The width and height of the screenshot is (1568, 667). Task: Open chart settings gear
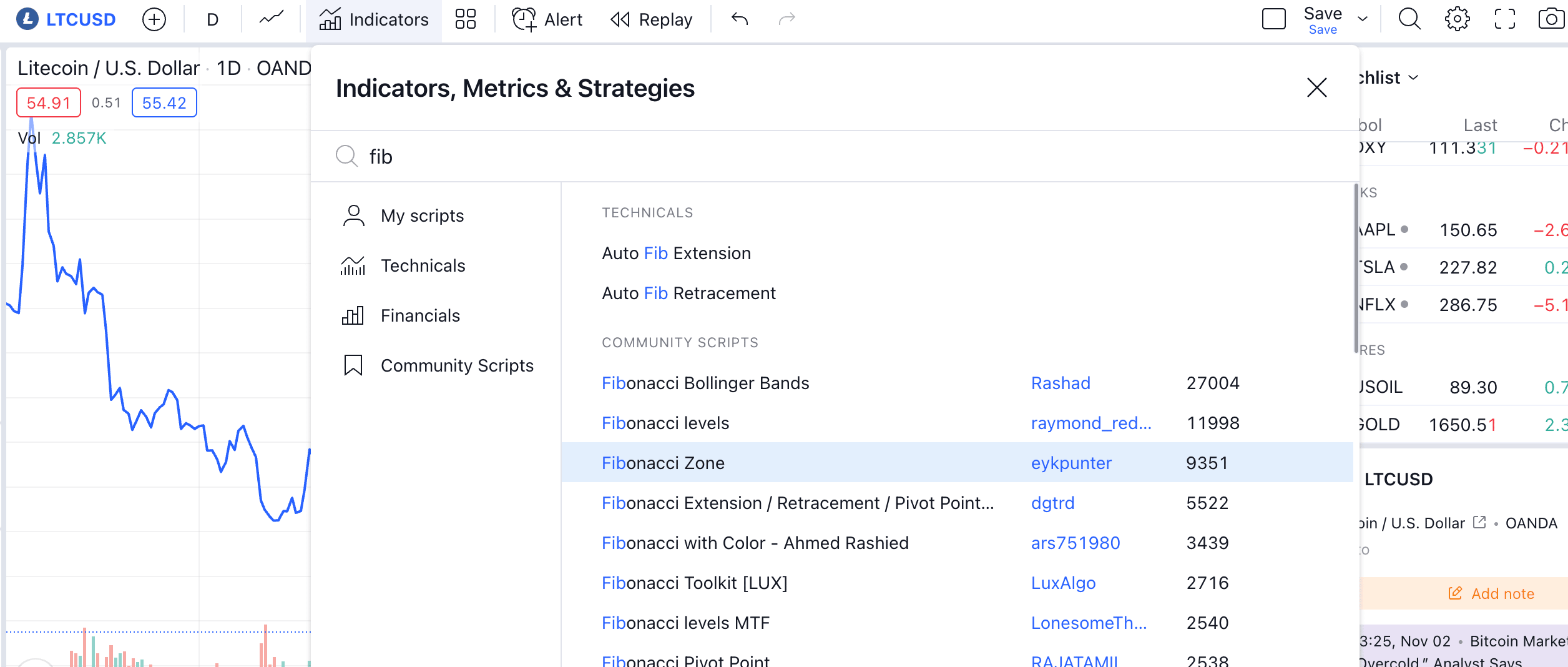click(1457, 19)
